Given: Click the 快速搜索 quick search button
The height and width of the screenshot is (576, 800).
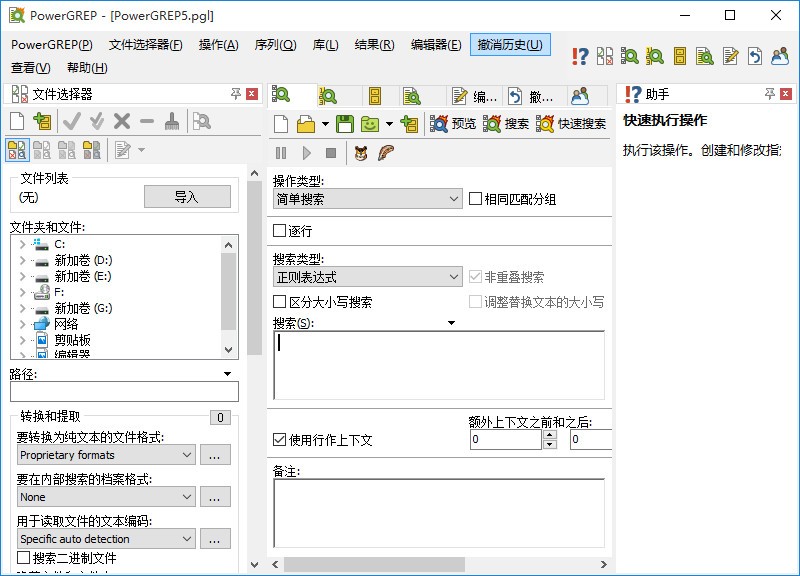Looking at the screenshot, I should [x=571, y=123].
